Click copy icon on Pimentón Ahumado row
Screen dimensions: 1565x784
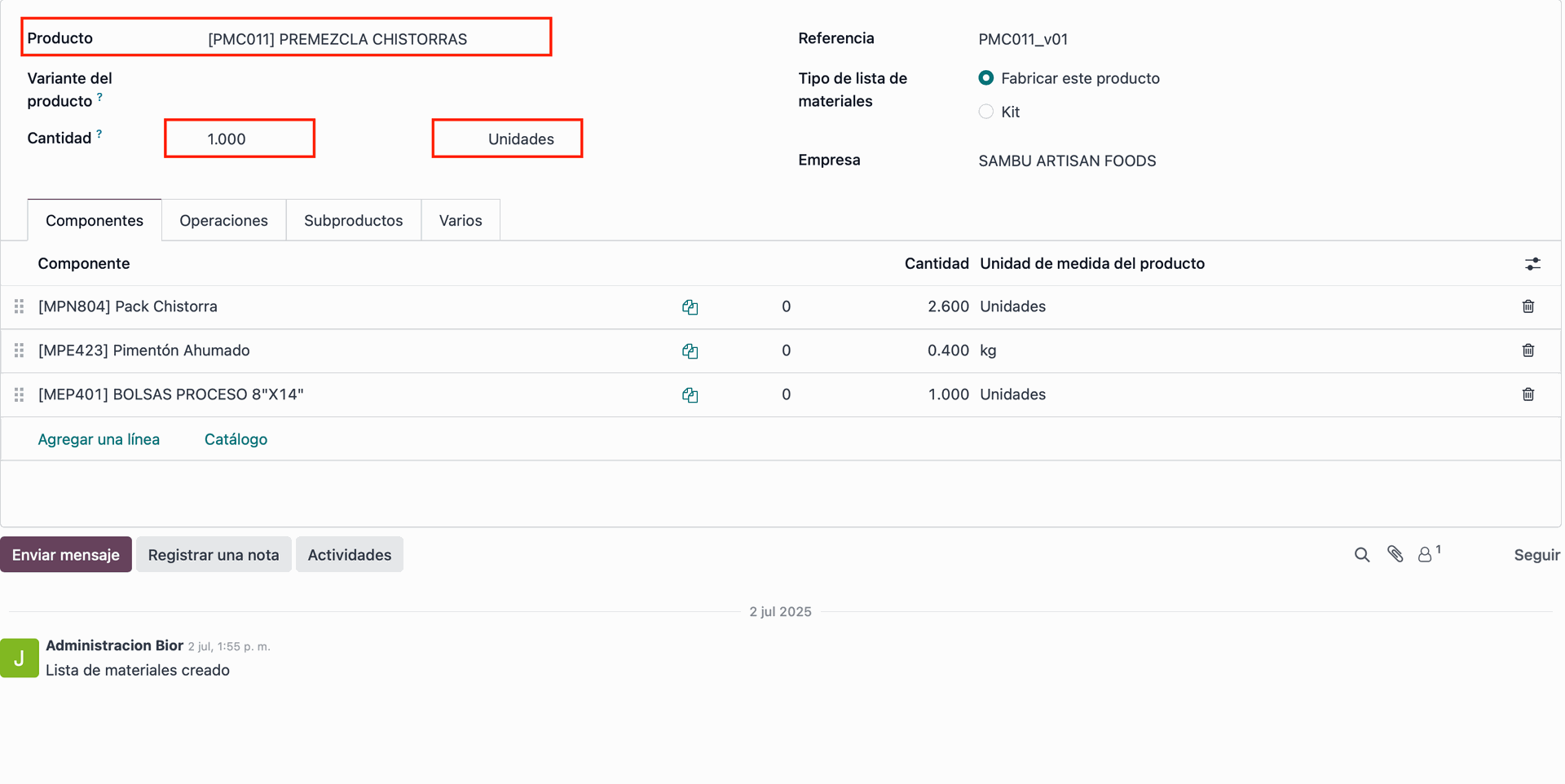point(690,351)
